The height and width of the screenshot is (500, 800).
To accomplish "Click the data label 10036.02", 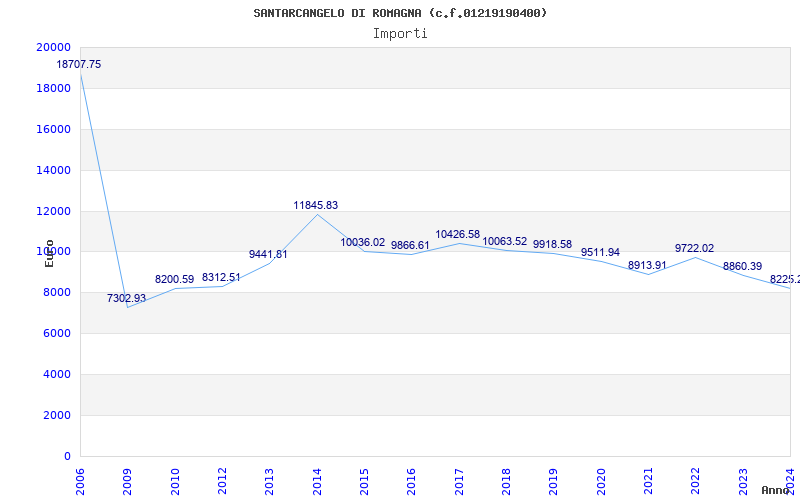I will pyautogui.click(x=363, y=242).
